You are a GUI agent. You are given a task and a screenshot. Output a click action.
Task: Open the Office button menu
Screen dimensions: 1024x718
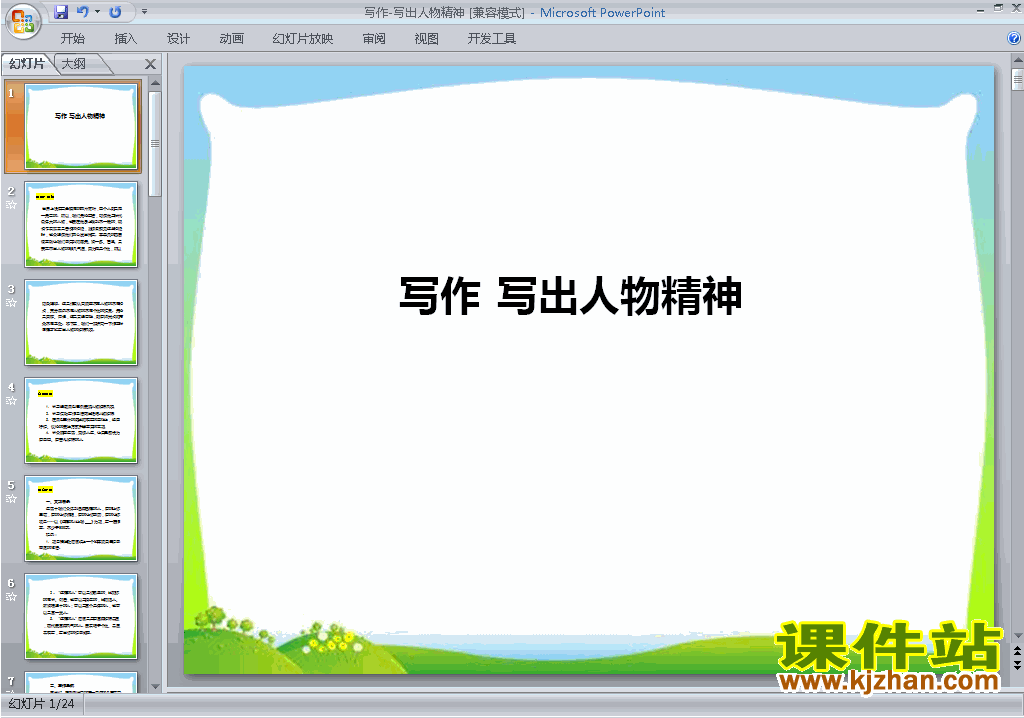(x=24, y=22)
